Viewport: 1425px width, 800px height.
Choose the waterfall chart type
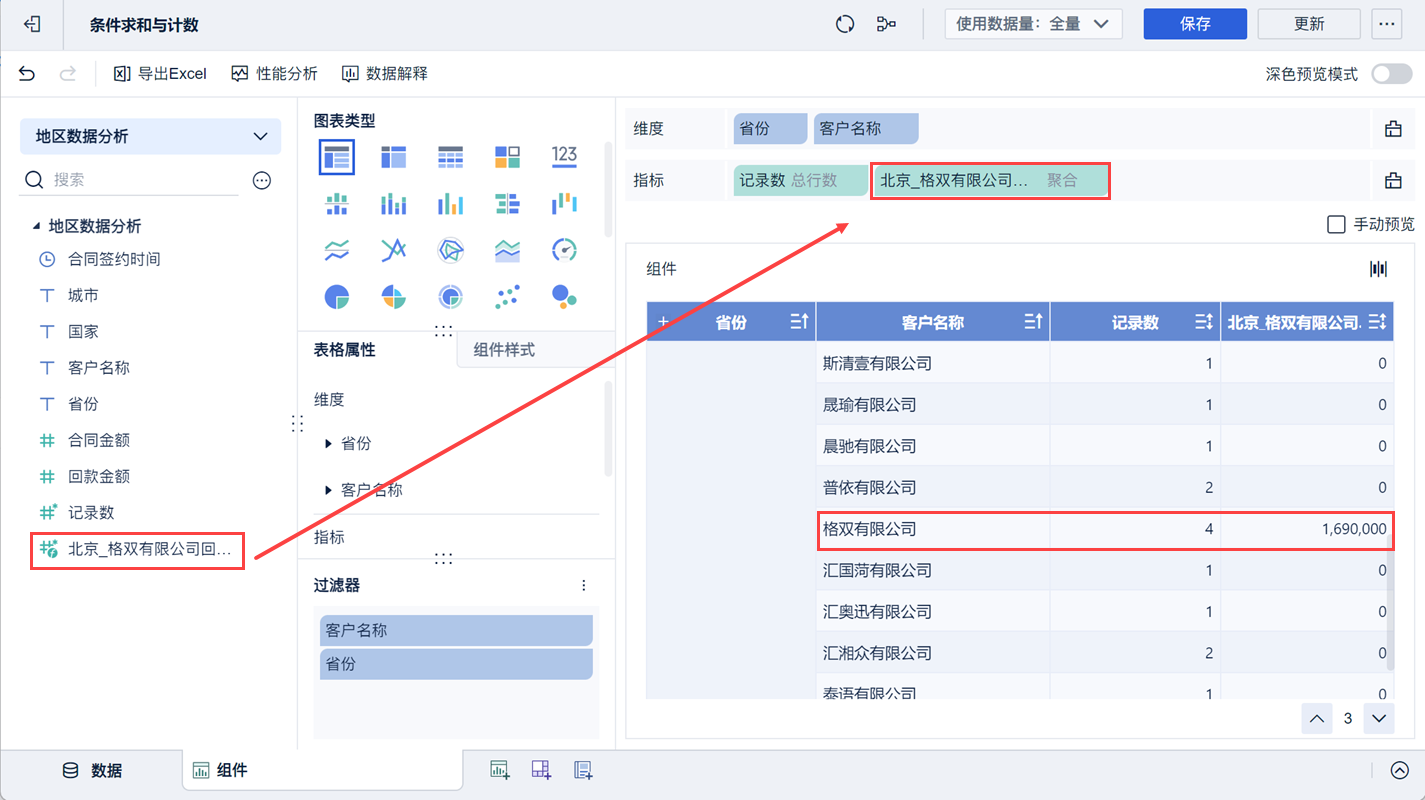coord(564,204)
